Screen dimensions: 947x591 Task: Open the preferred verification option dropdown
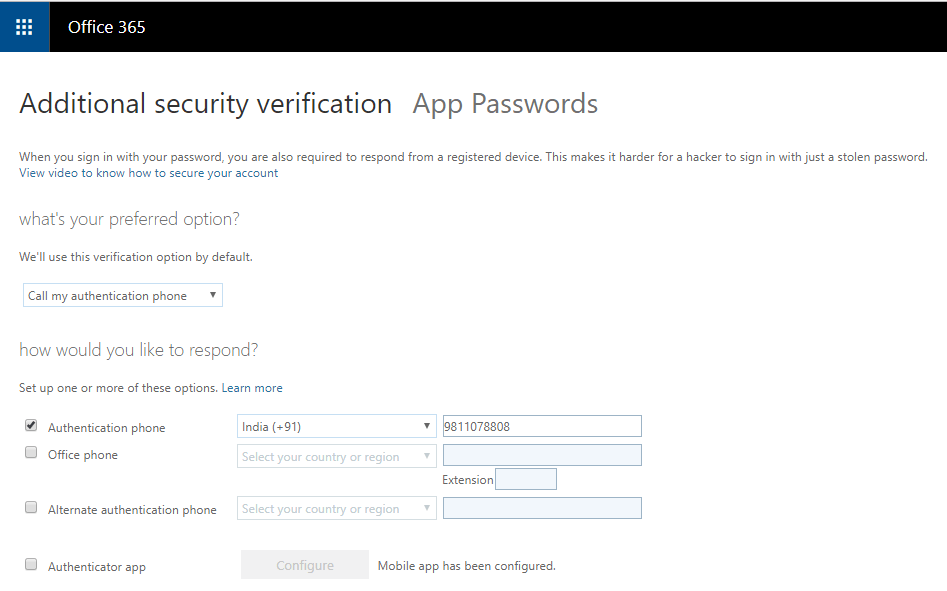coord(122,295)
